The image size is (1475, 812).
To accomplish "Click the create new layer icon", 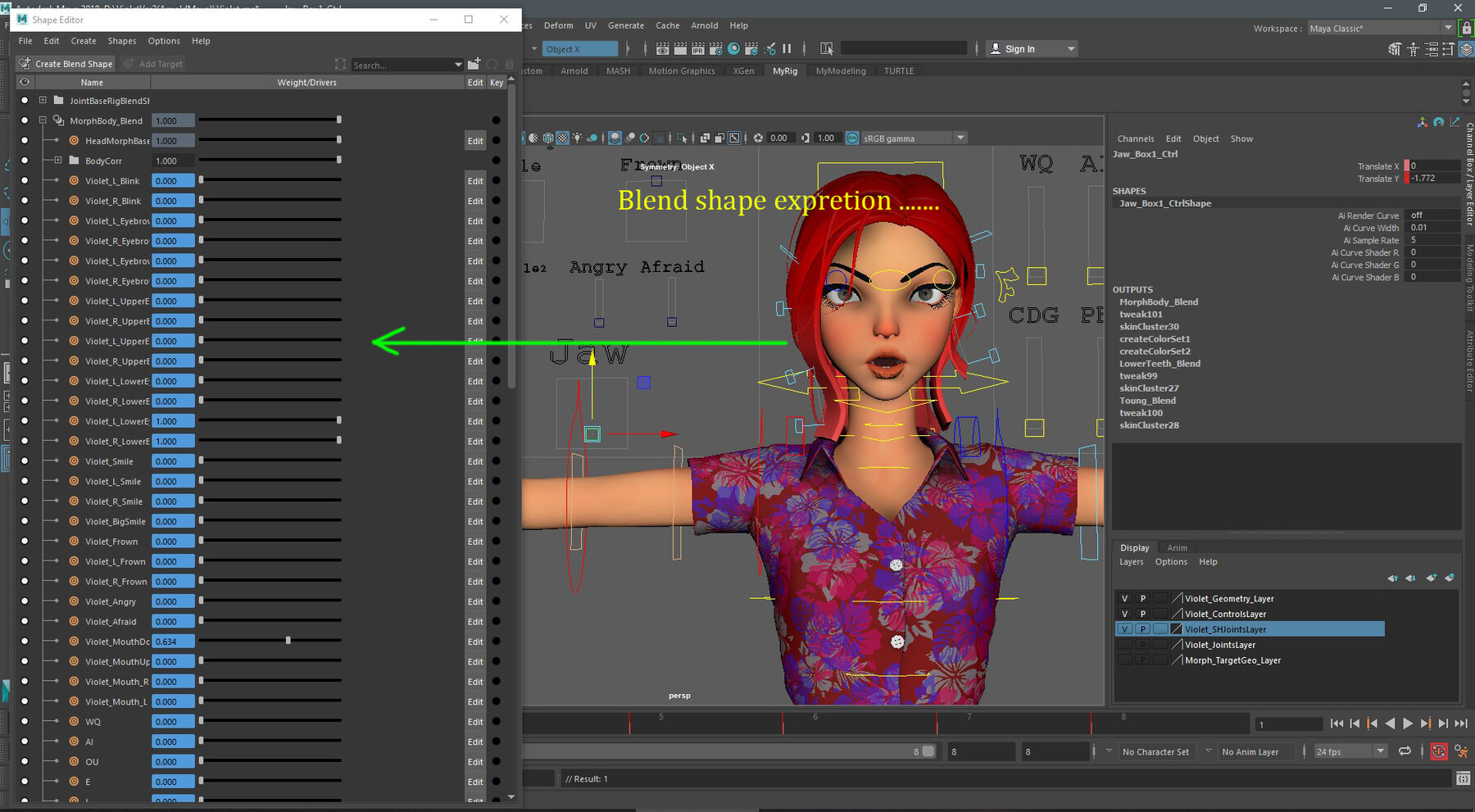I will (x=1431, y=578).
